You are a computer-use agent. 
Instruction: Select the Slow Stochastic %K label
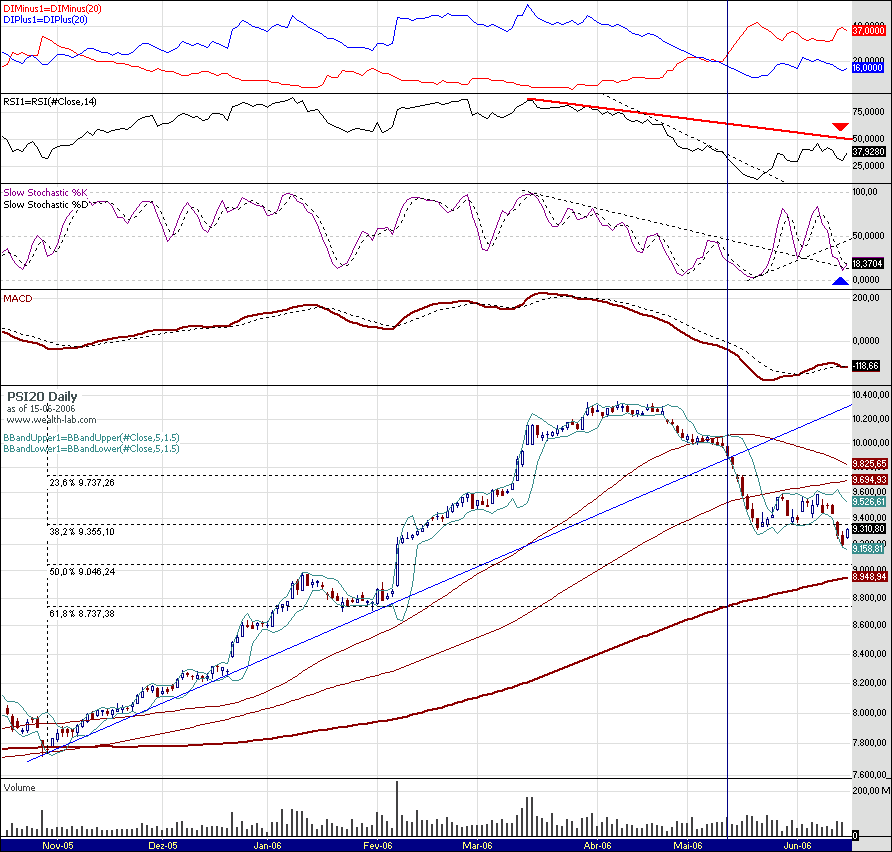(46, 193)
